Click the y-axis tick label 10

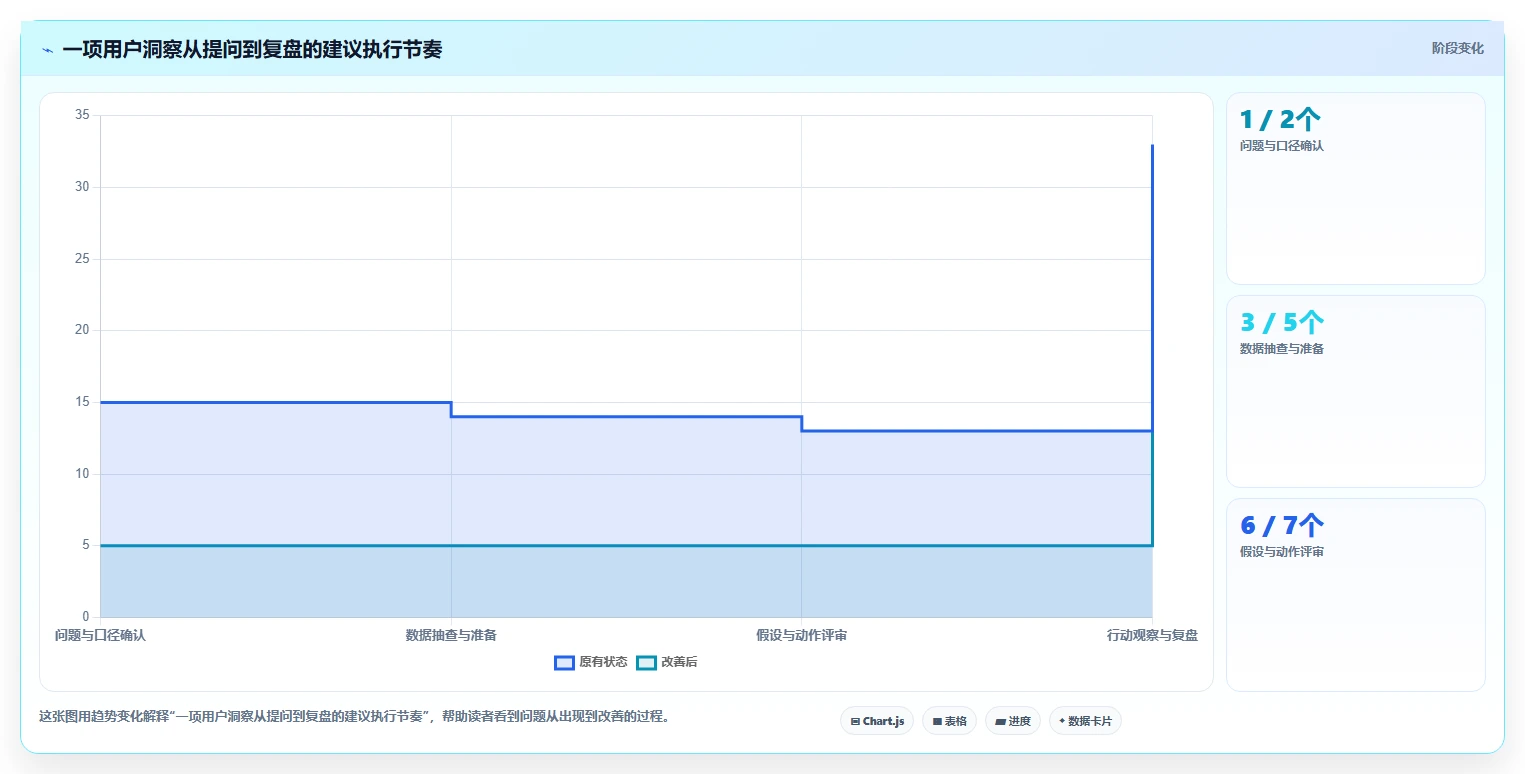click(83, 474)
